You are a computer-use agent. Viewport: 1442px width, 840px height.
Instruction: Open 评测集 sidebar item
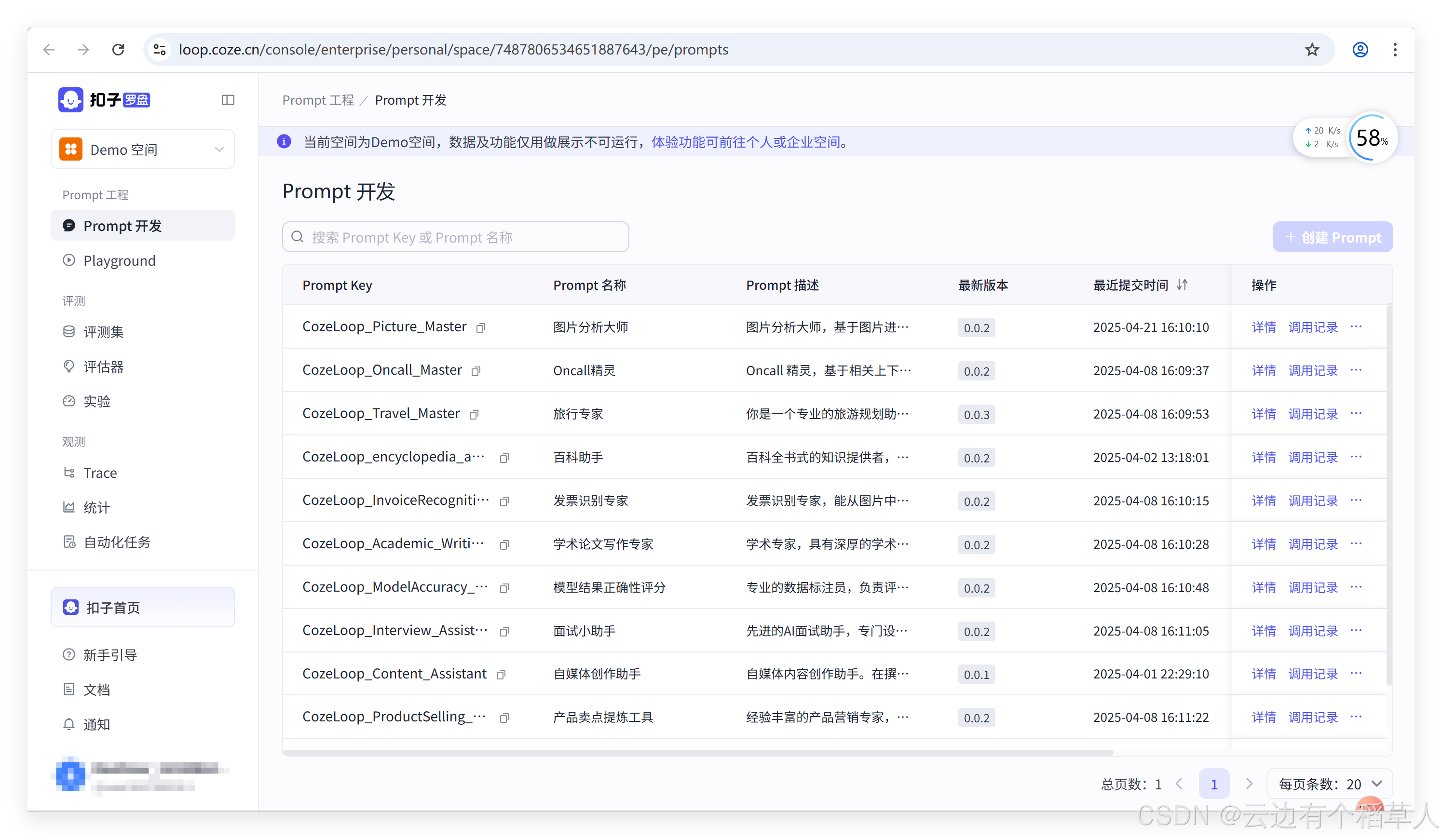click(x=103, y=332)
